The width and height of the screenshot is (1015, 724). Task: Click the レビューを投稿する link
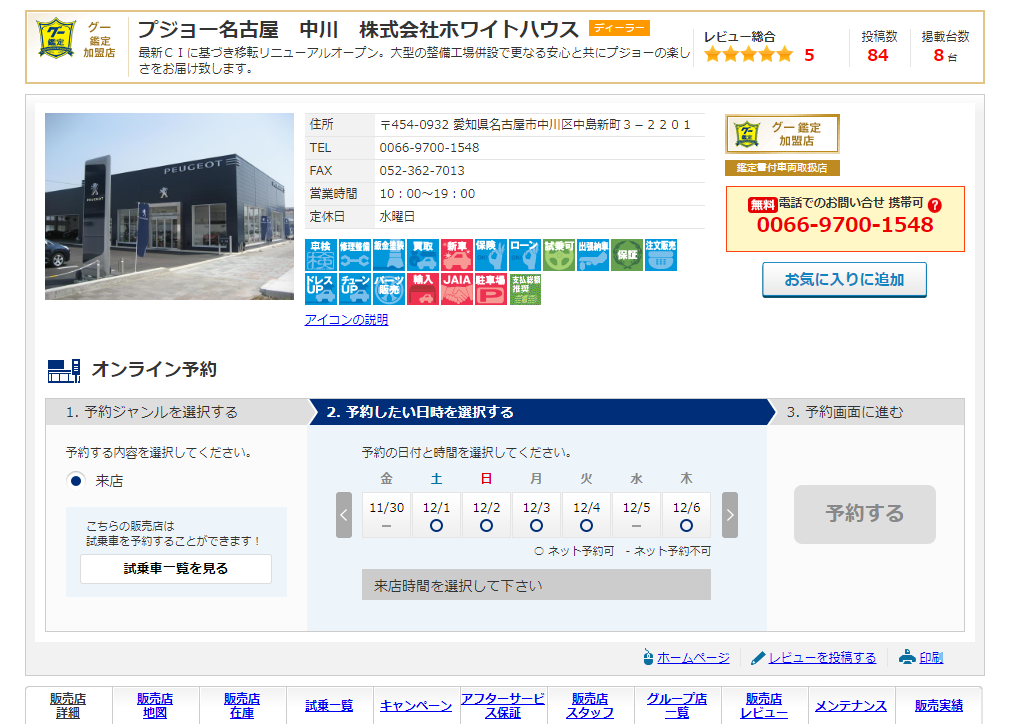822,658
